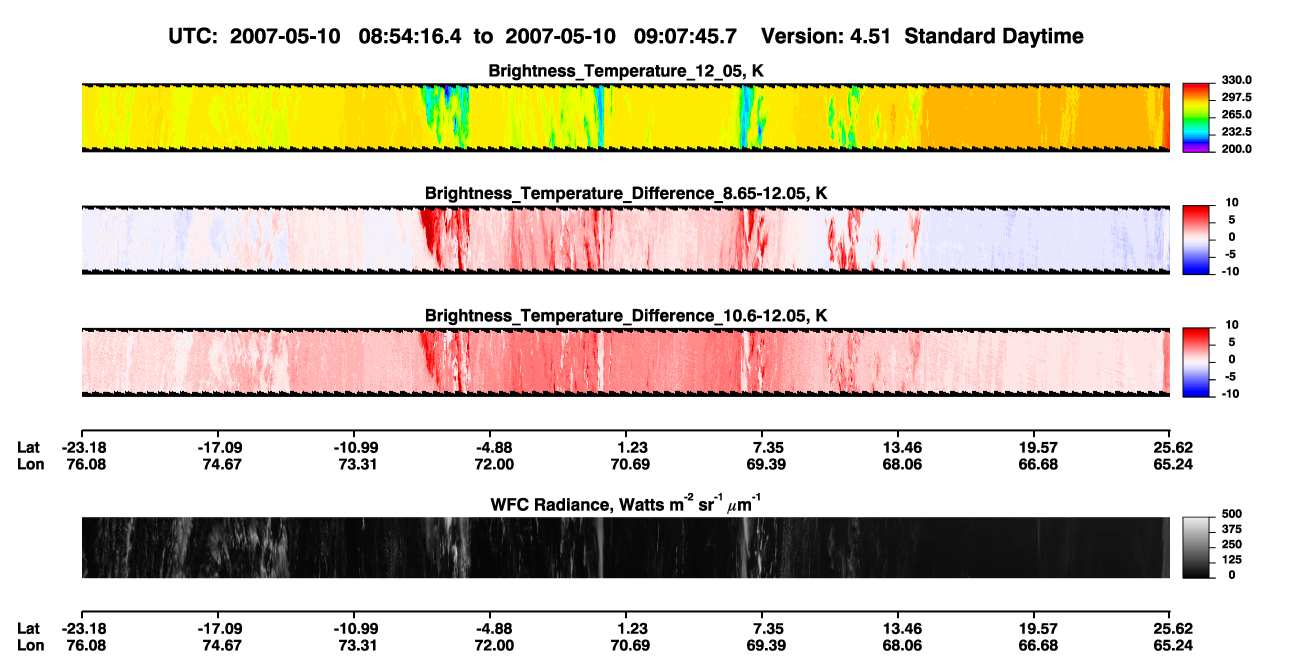Click latitude '13.46' below the WFC Radiance panel
The width and height of the screenshot is (1300, 667).
tap(902, 628)
